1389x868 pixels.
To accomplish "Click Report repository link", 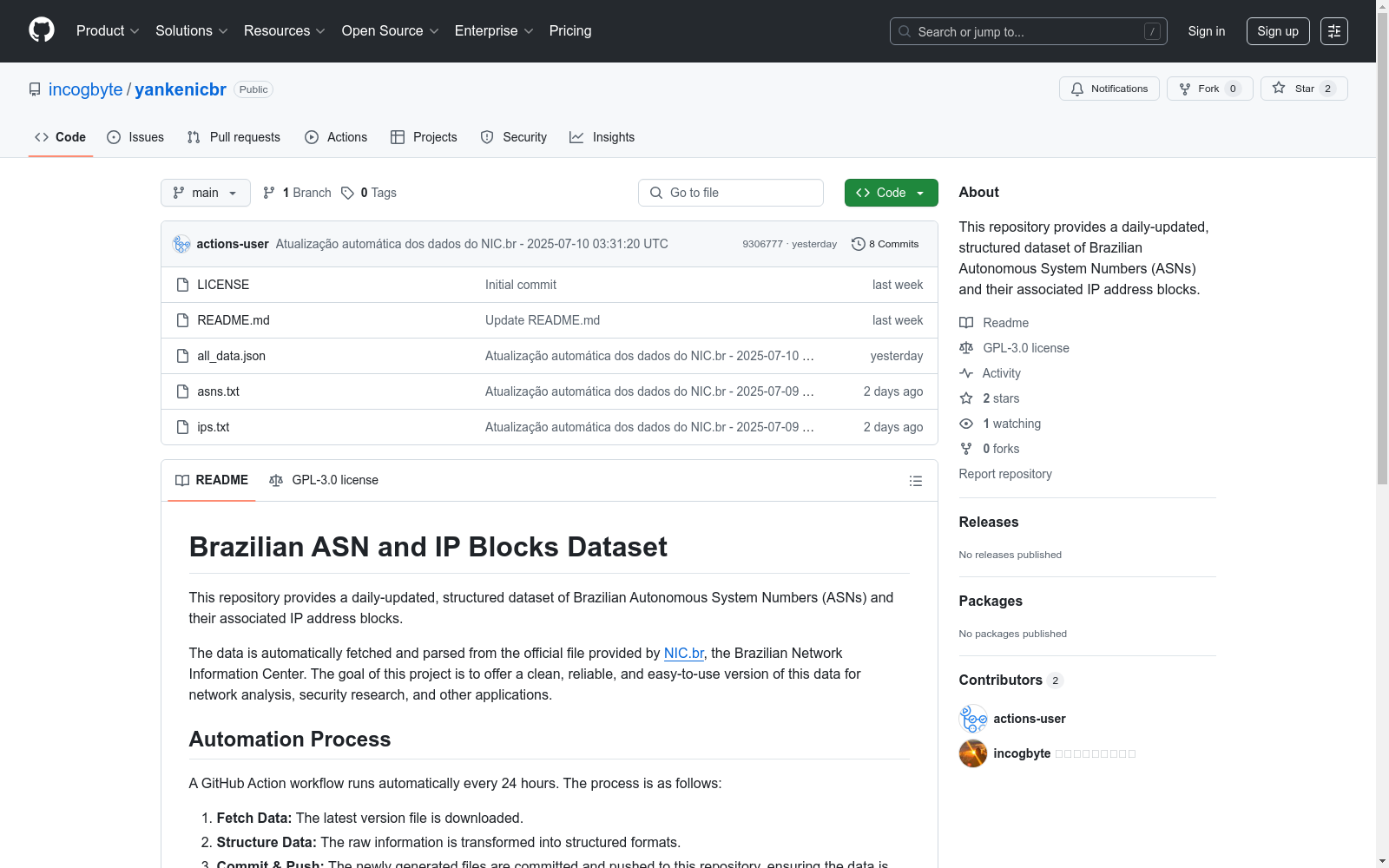I will [x=1005, y=474].
